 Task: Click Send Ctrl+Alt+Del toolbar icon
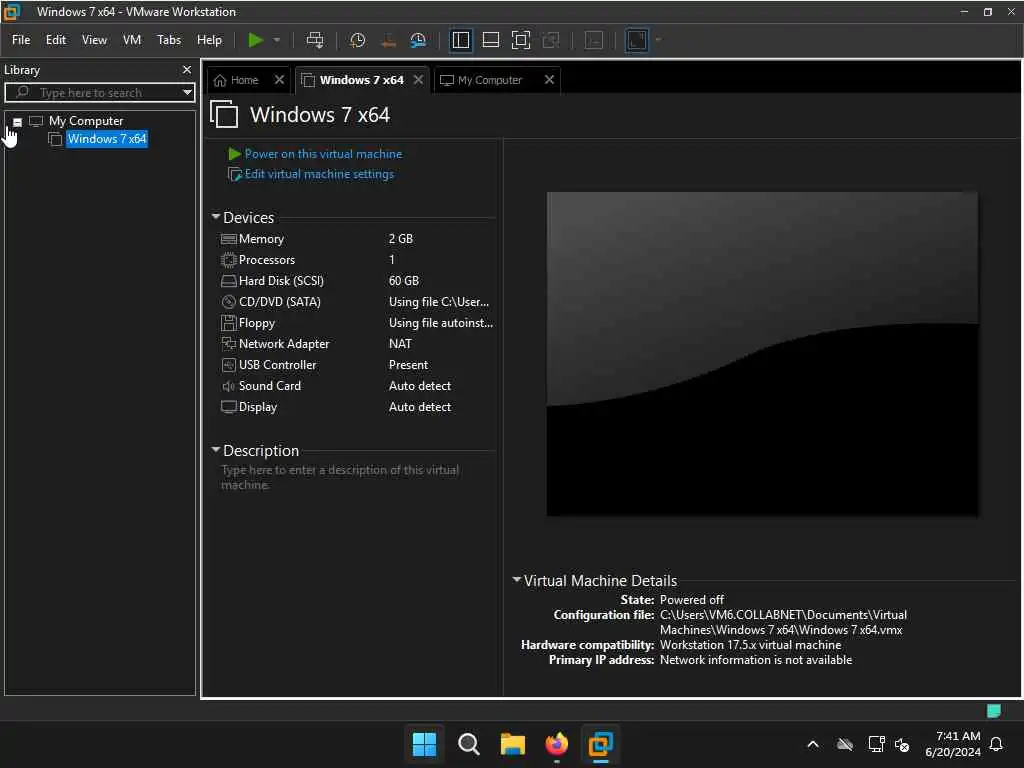pos(315,40)
